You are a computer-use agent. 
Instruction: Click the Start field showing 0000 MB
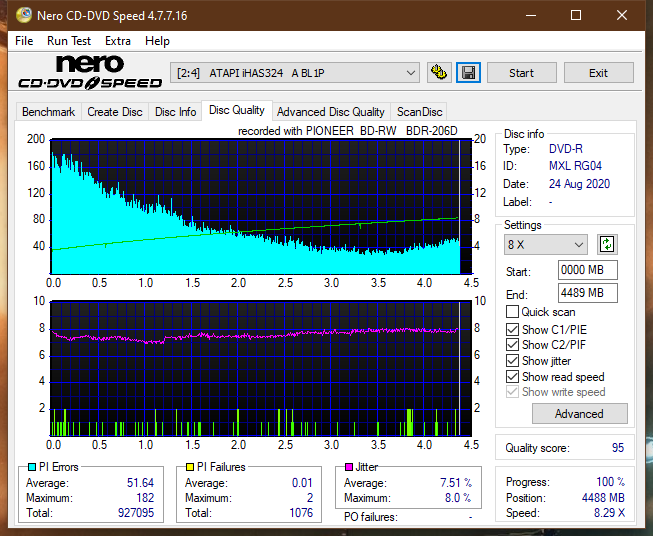coord(587,270)
